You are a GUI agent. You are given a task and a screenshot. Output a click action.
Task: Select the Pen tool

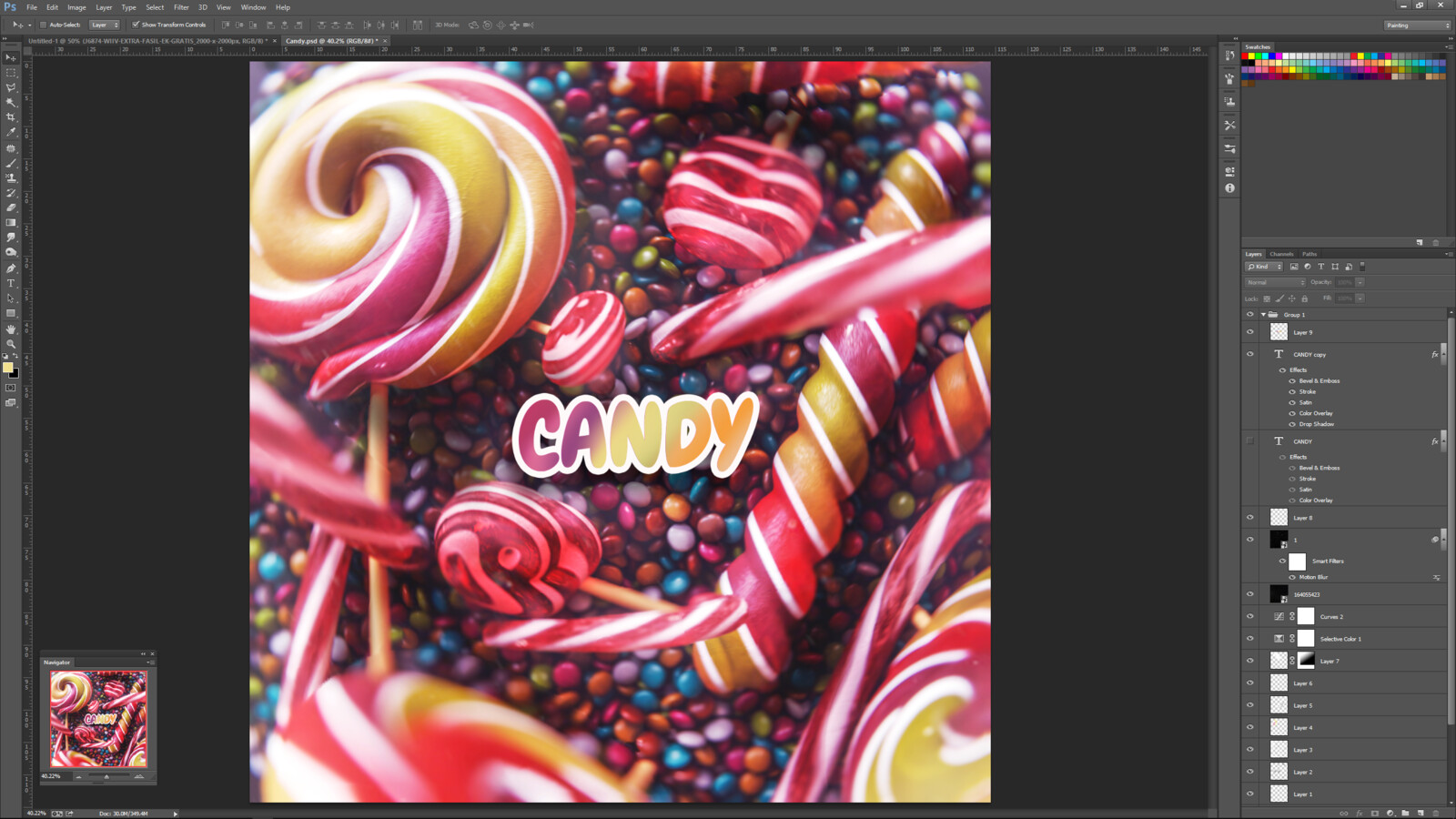11,268
